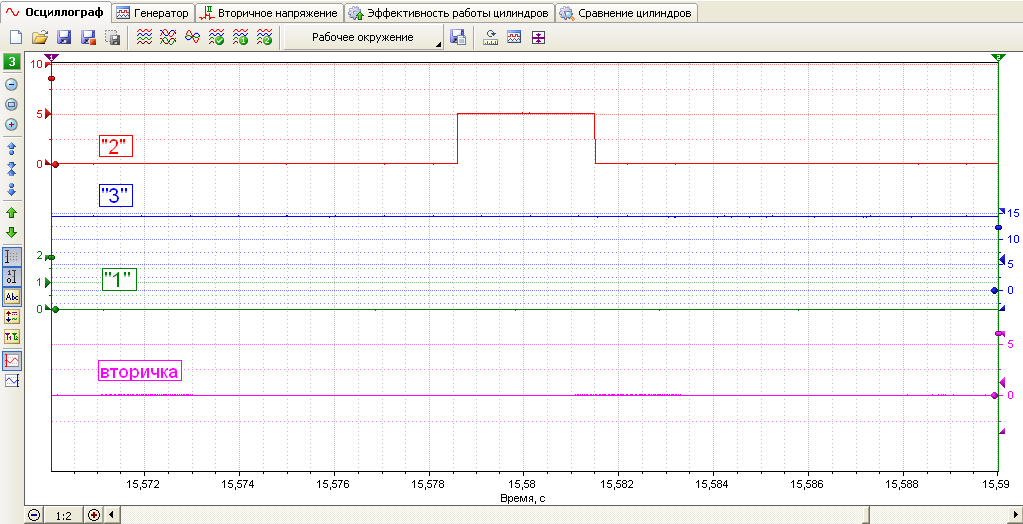Click the blue "3" channel label
Screen dimensions: 1023x524
coord(115,196)
